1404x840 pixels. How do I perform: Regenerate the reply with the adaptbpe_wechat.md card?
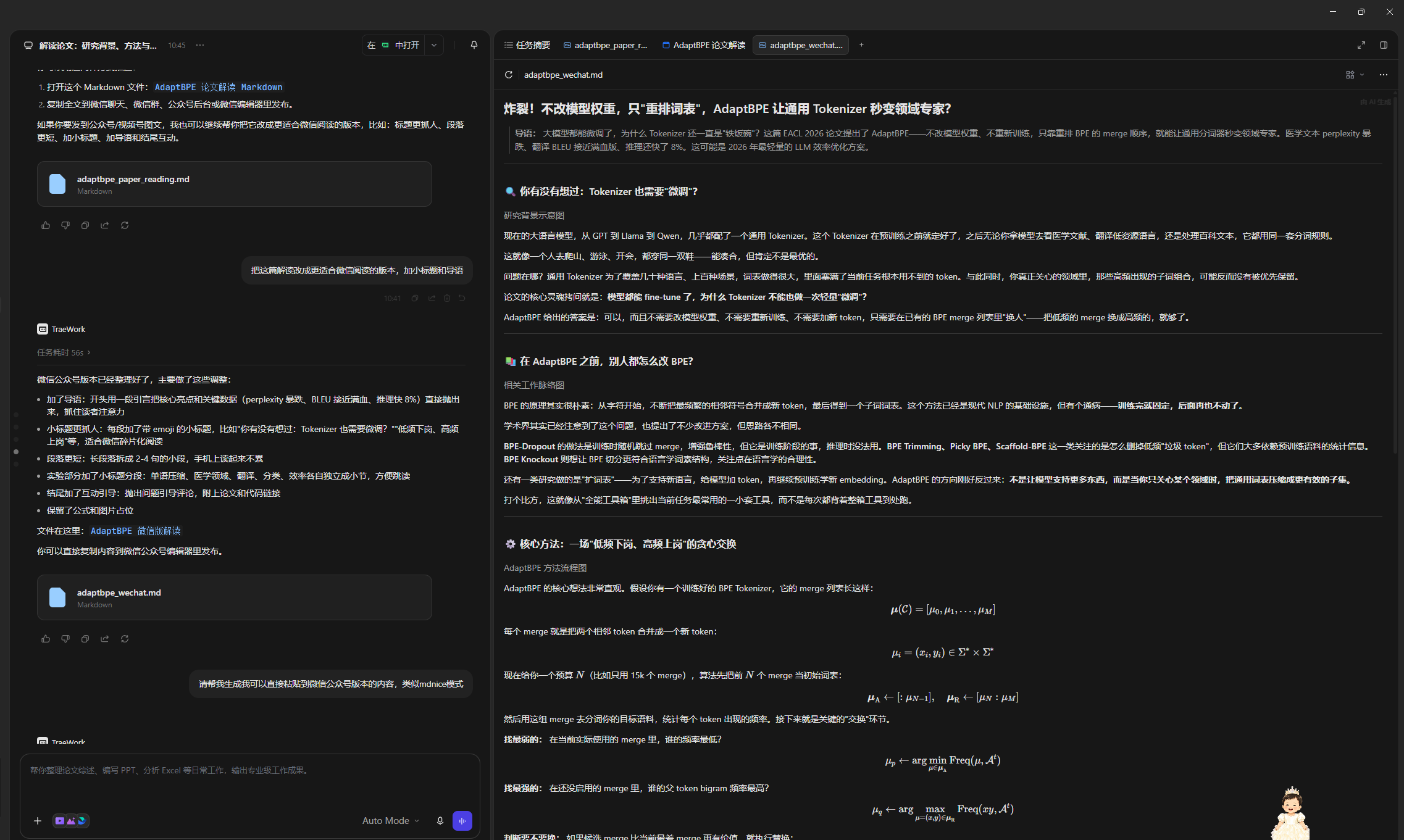coord(125,639)
